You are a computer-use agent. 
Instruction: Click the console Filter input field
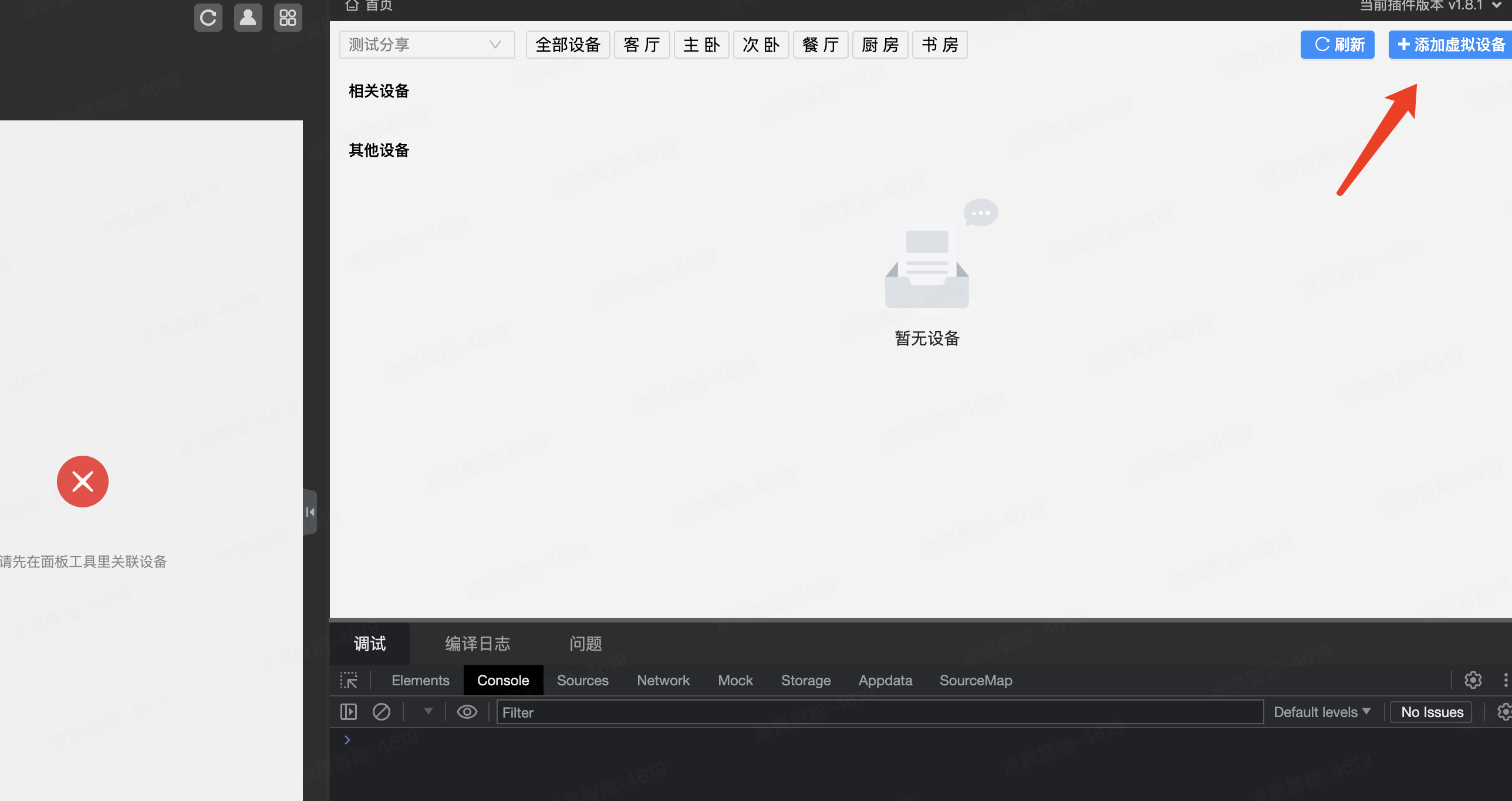(x=879, y=712)
